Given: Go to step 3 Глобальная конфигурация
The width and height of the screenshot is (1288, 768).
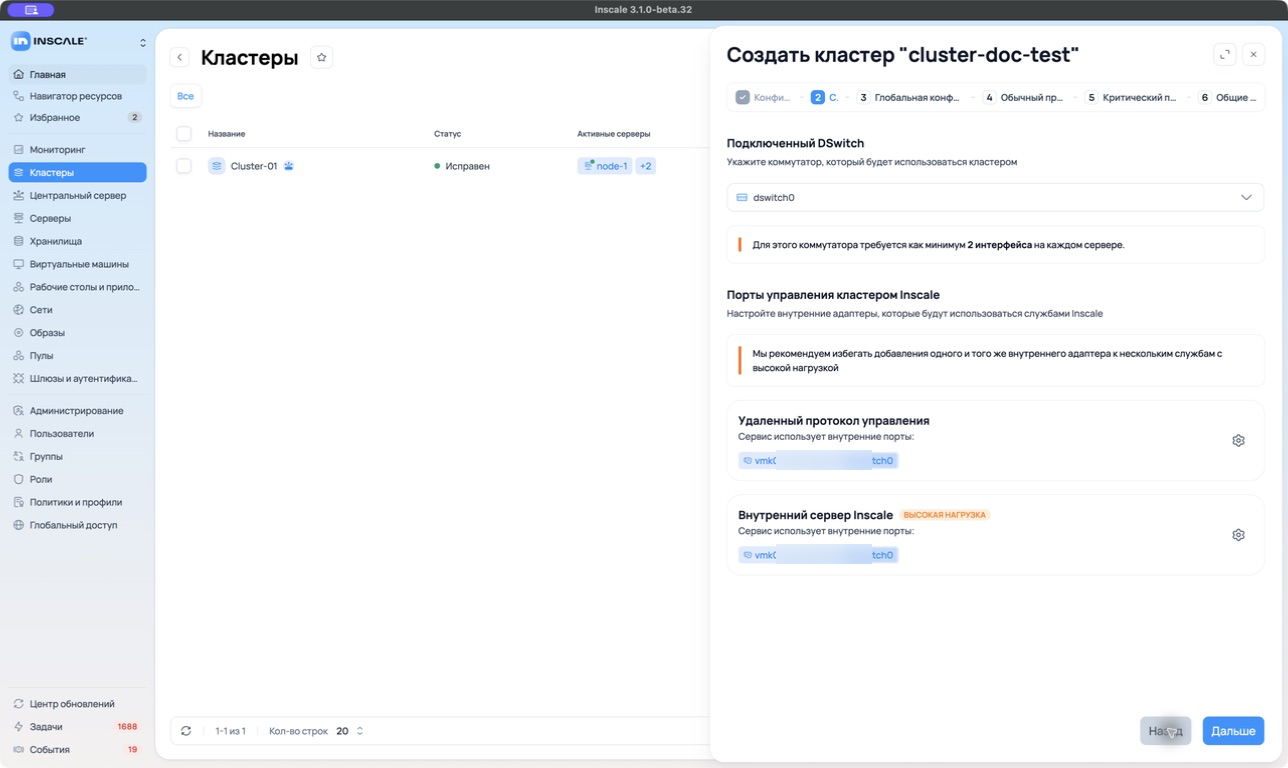Looking at the screenshot, I should click(x=909, y=98).
